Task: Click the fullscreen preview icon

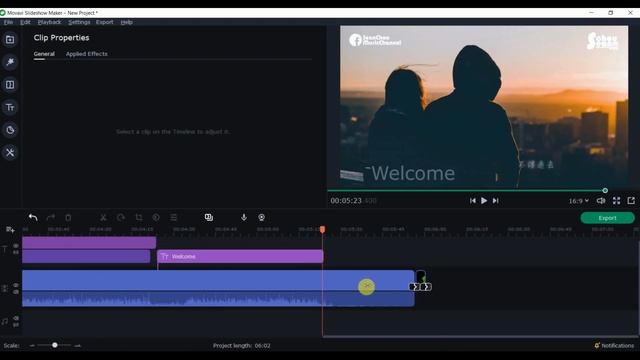Action: [x=616, y=200]
